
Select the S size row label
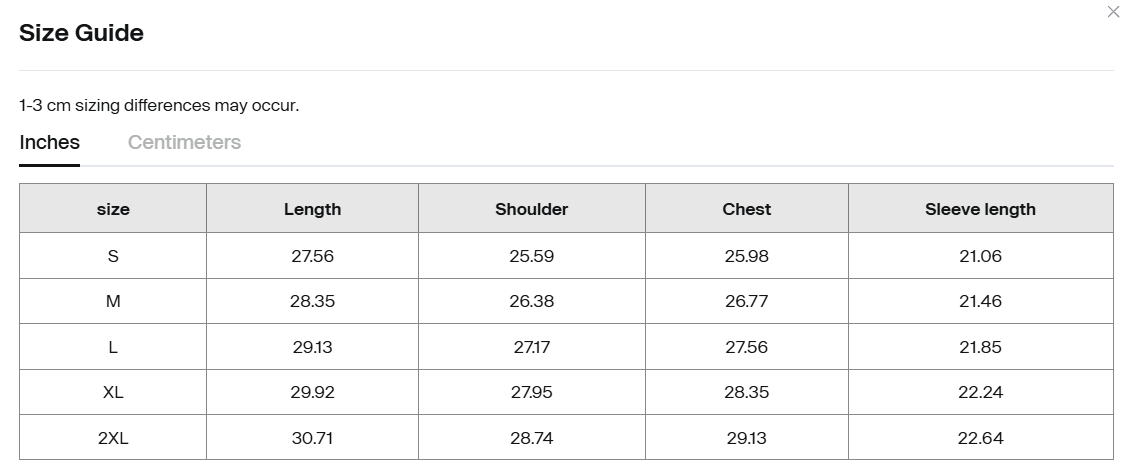[113, 256]
